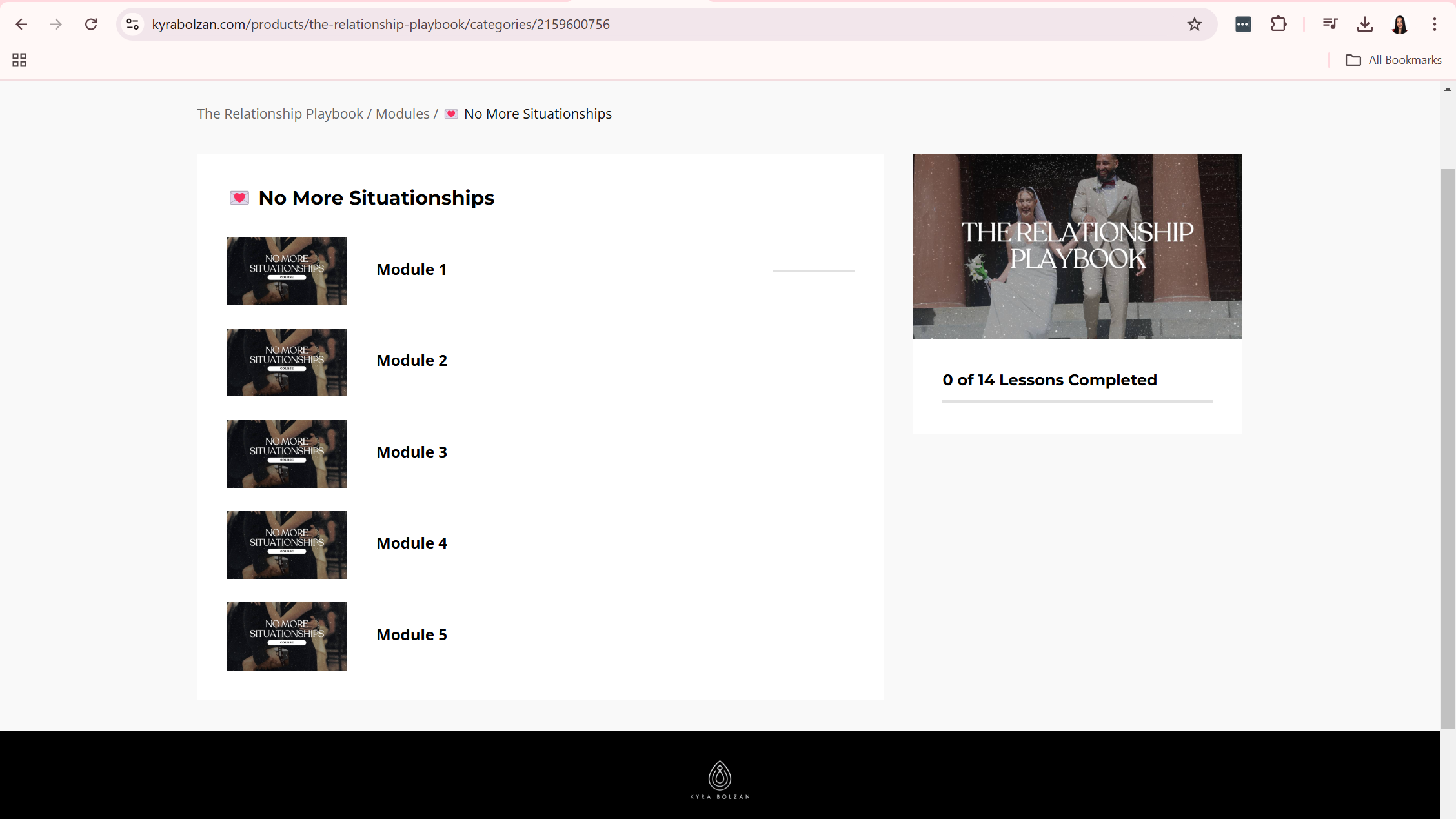Viewport: 1456px width, 819px height.
Task: Open the tab groups grid icon
Action: [19, 60]
